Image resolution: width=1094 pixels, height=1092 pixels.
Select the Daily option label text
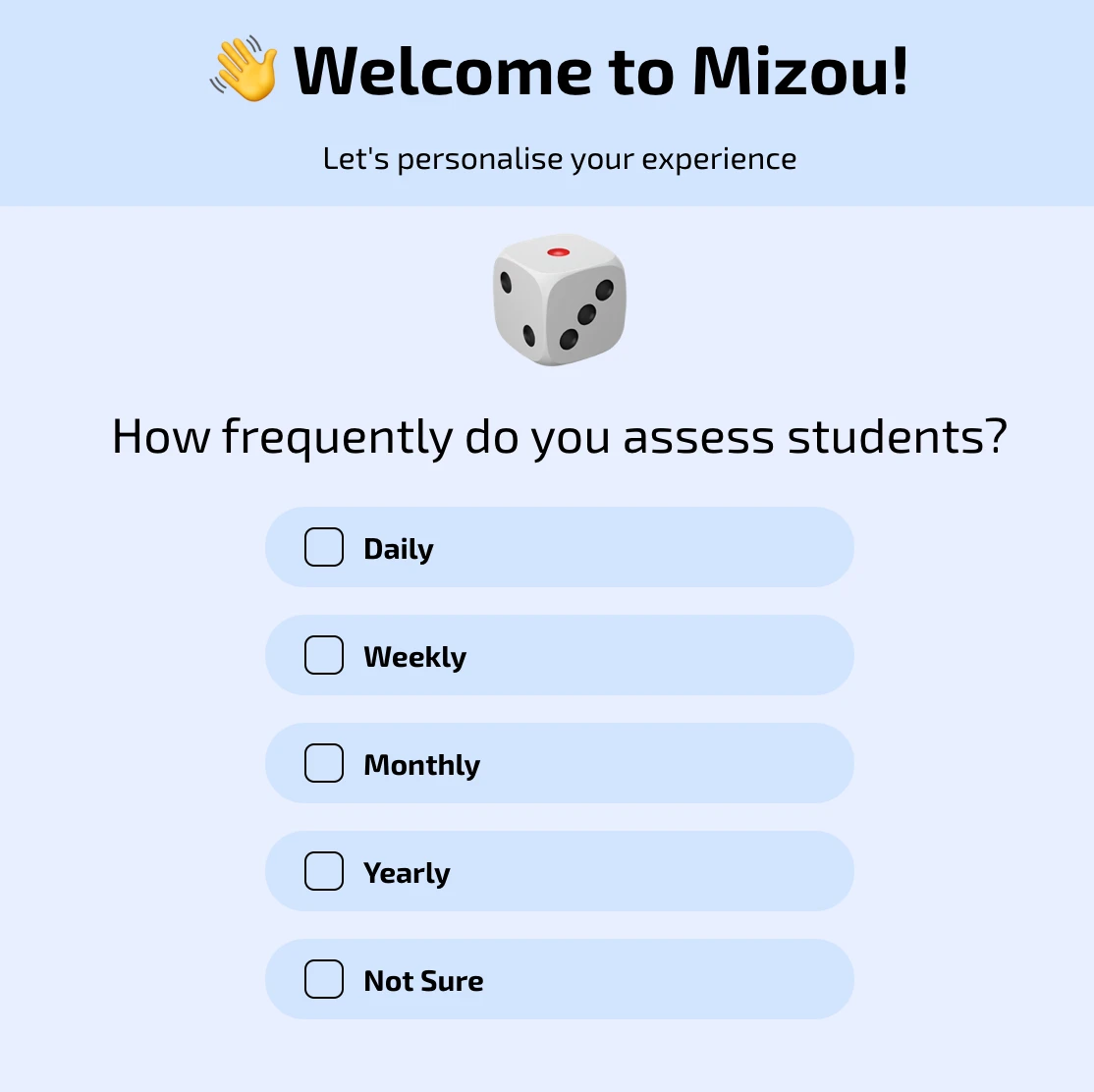(399, 549)
